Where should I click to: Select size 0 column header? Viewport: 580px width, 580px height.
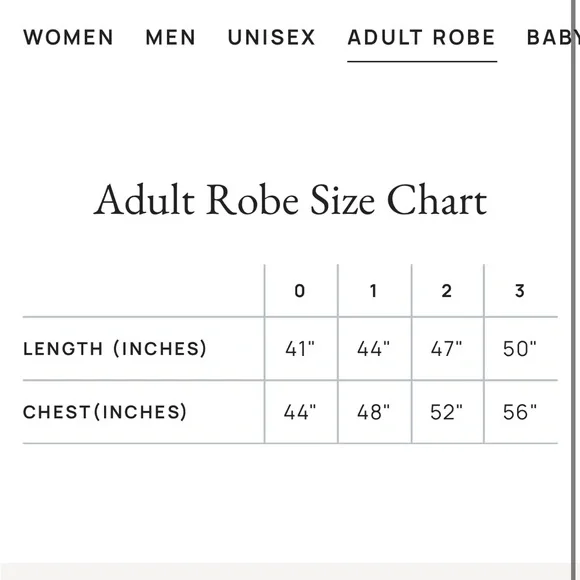pyautogui.click(x=300, y=291)
